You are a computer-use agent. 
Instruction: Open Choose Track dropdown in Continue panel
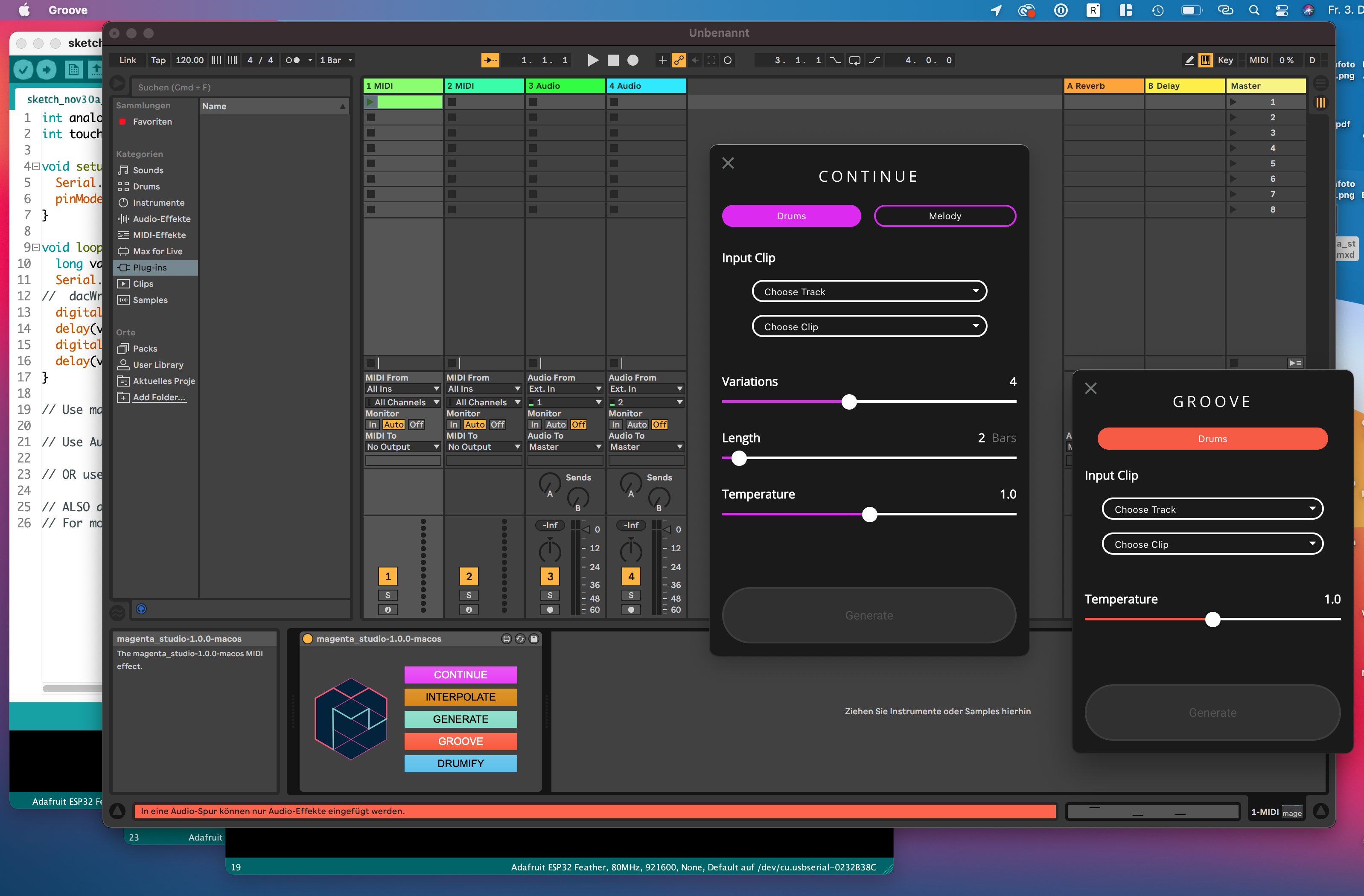coord(869,291)
